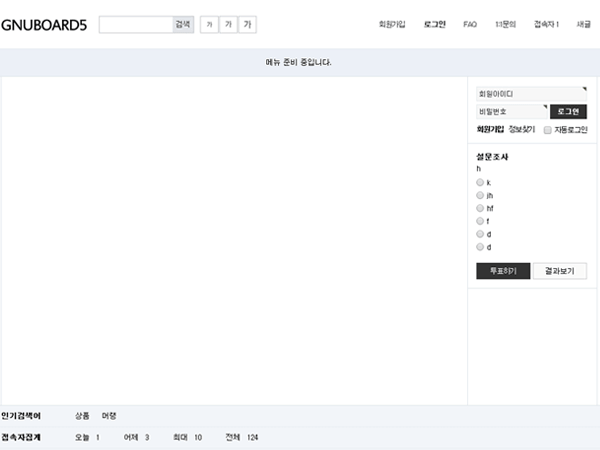This screenshot has width=600, height=450.
Task: Select the 'jh' poll option
Action: click(x=480, y=196)
